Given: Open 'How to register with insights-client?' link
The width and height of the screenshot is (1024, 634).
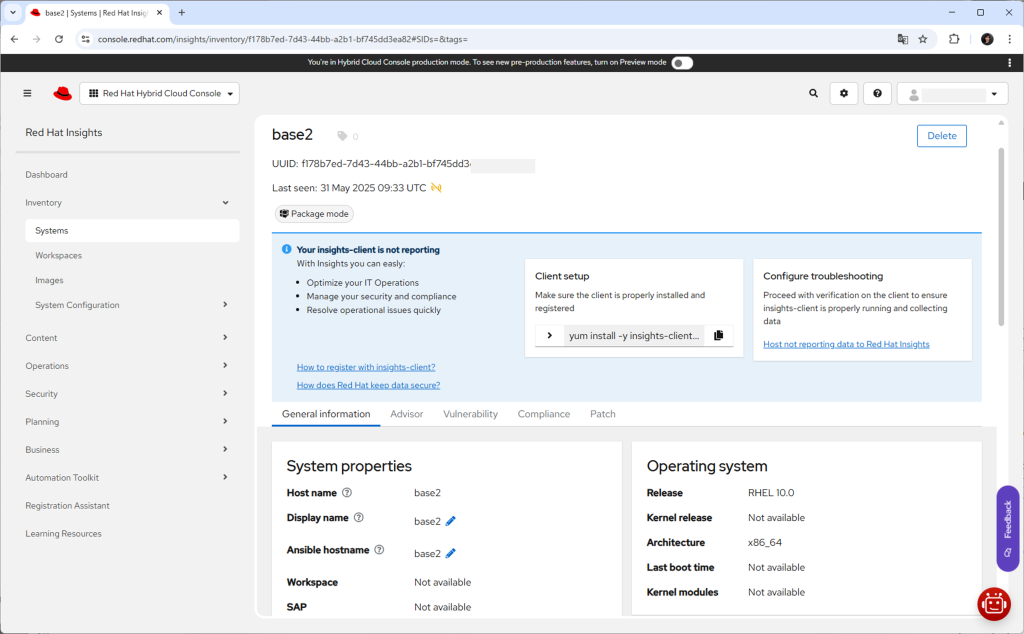Looking at the screenshot, I should pyautogui.click(x=365, y=367).
